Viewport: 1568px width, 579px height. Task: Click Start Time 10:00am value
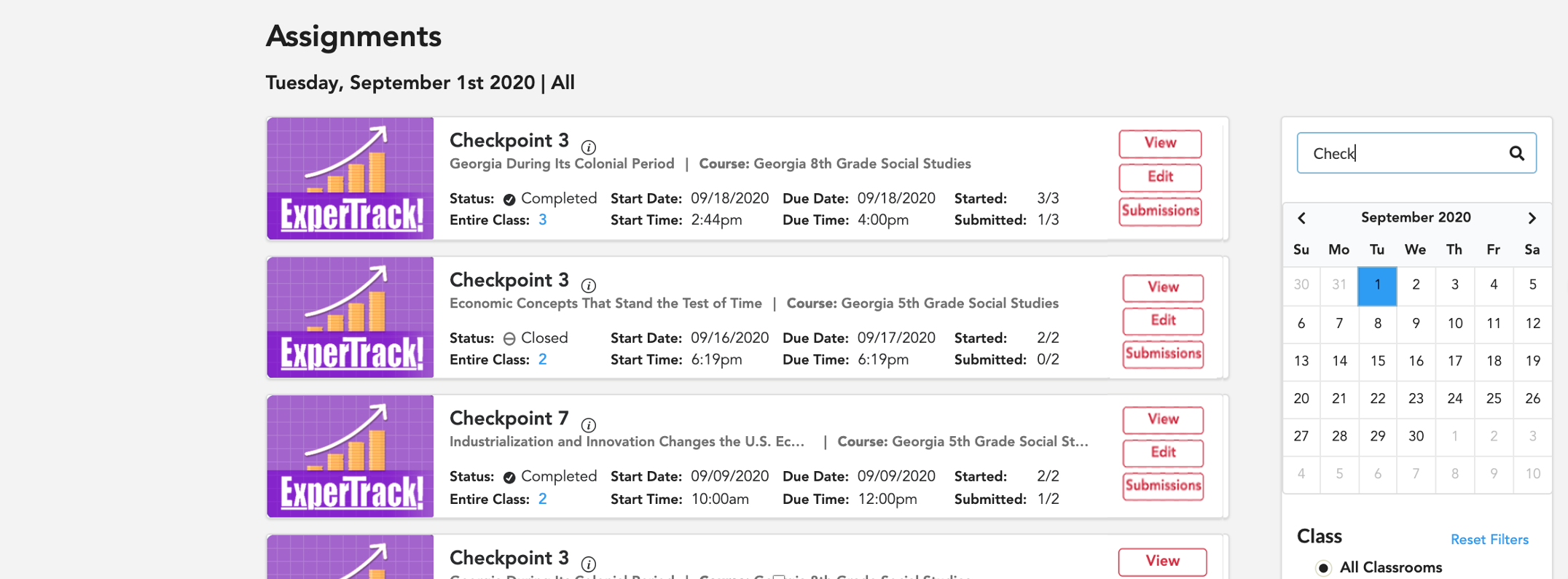[720, 500]
